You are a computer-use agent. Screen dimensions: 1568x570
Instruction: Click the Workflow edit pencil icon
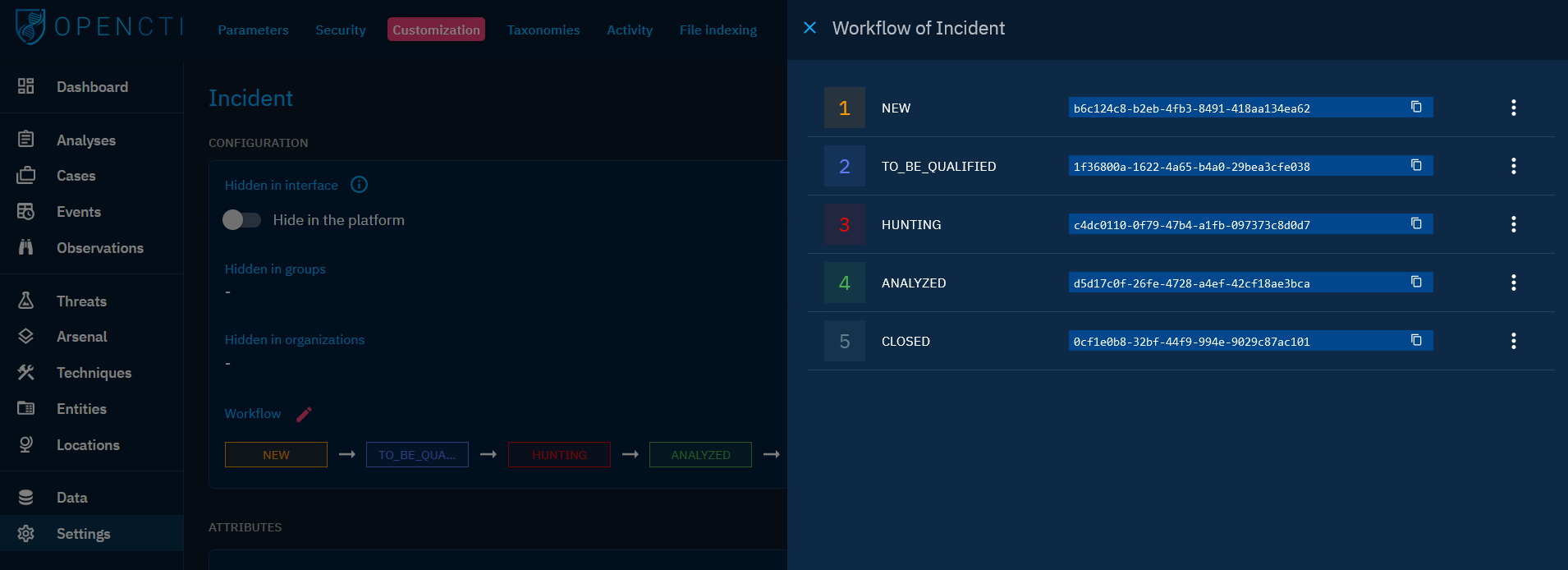(x=304, y=414)
